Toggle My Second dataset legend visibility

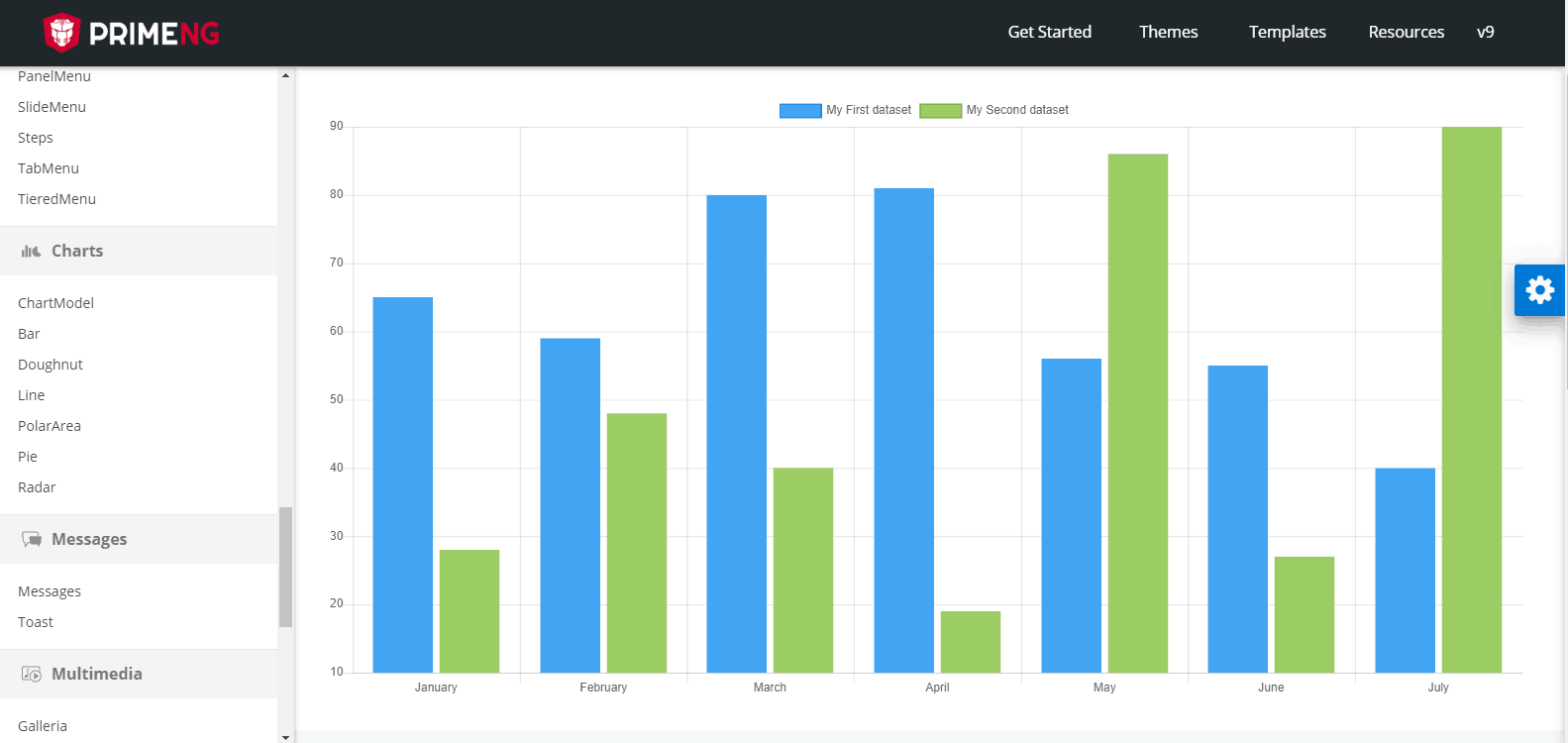[x=993, y=110]
